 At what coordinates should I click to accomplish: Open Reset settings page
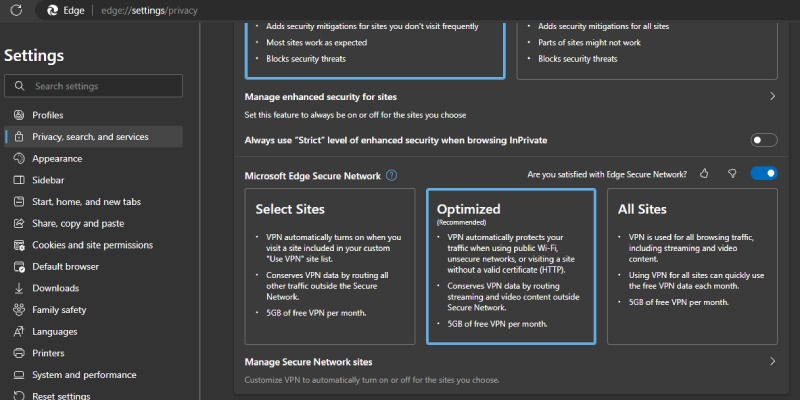click(x=93, y=393)
